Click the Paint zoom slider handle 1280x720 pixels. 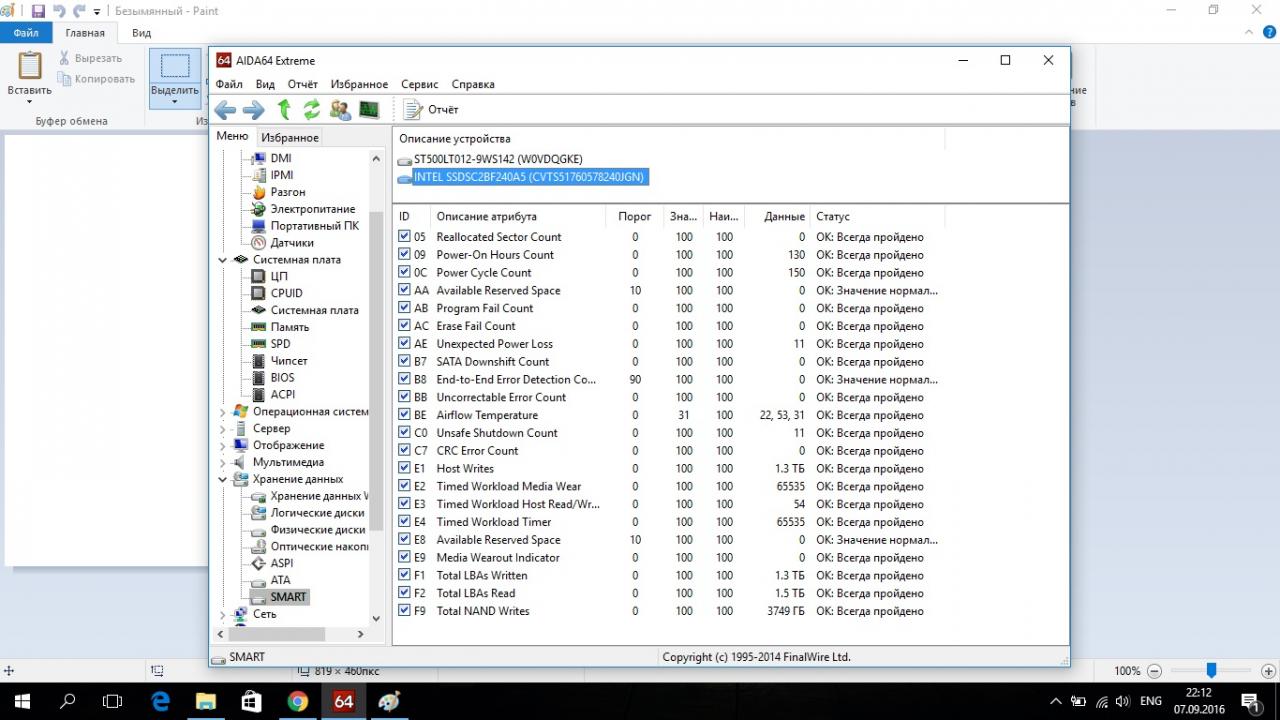click(1211, 671)
